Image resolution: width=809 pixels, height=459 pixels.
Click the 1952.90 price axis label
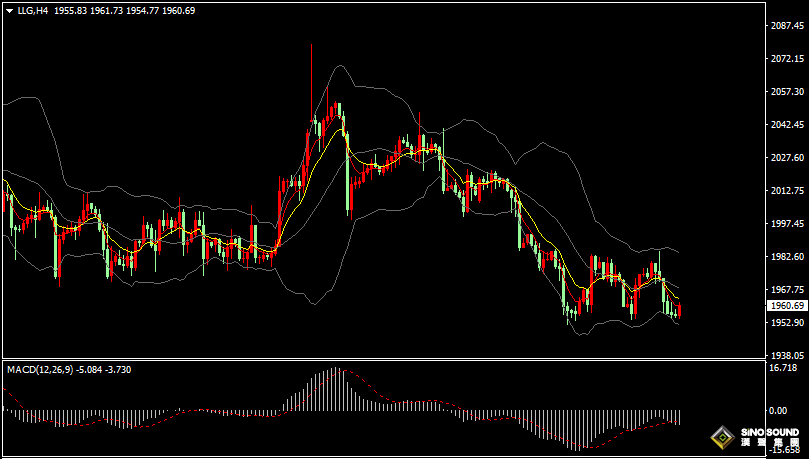pyautogui.click(x=786, y=323)
